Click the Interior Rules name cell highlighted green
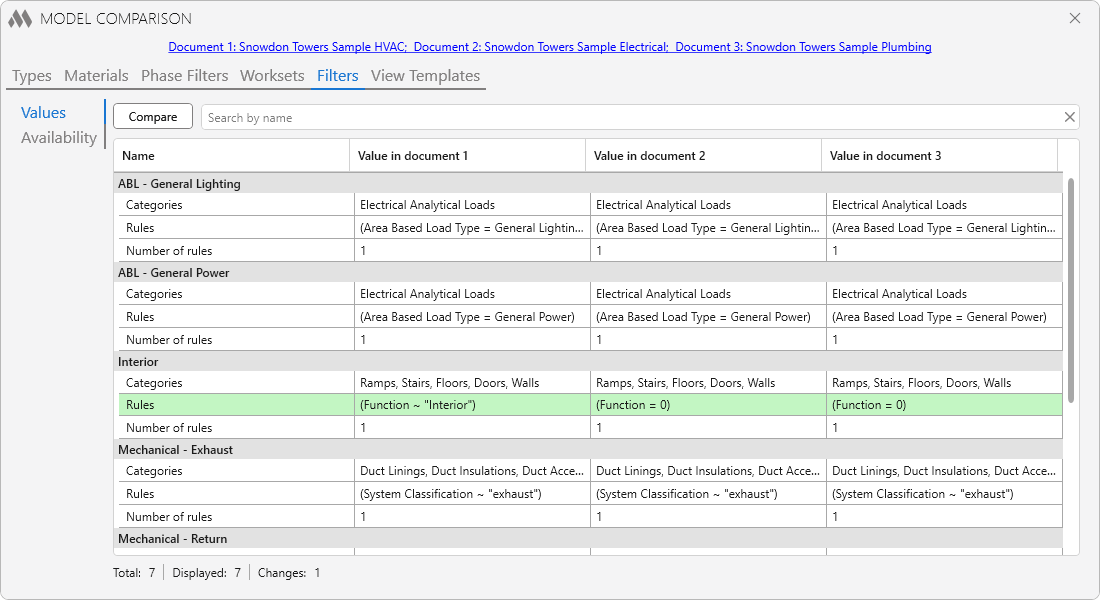 234,405
